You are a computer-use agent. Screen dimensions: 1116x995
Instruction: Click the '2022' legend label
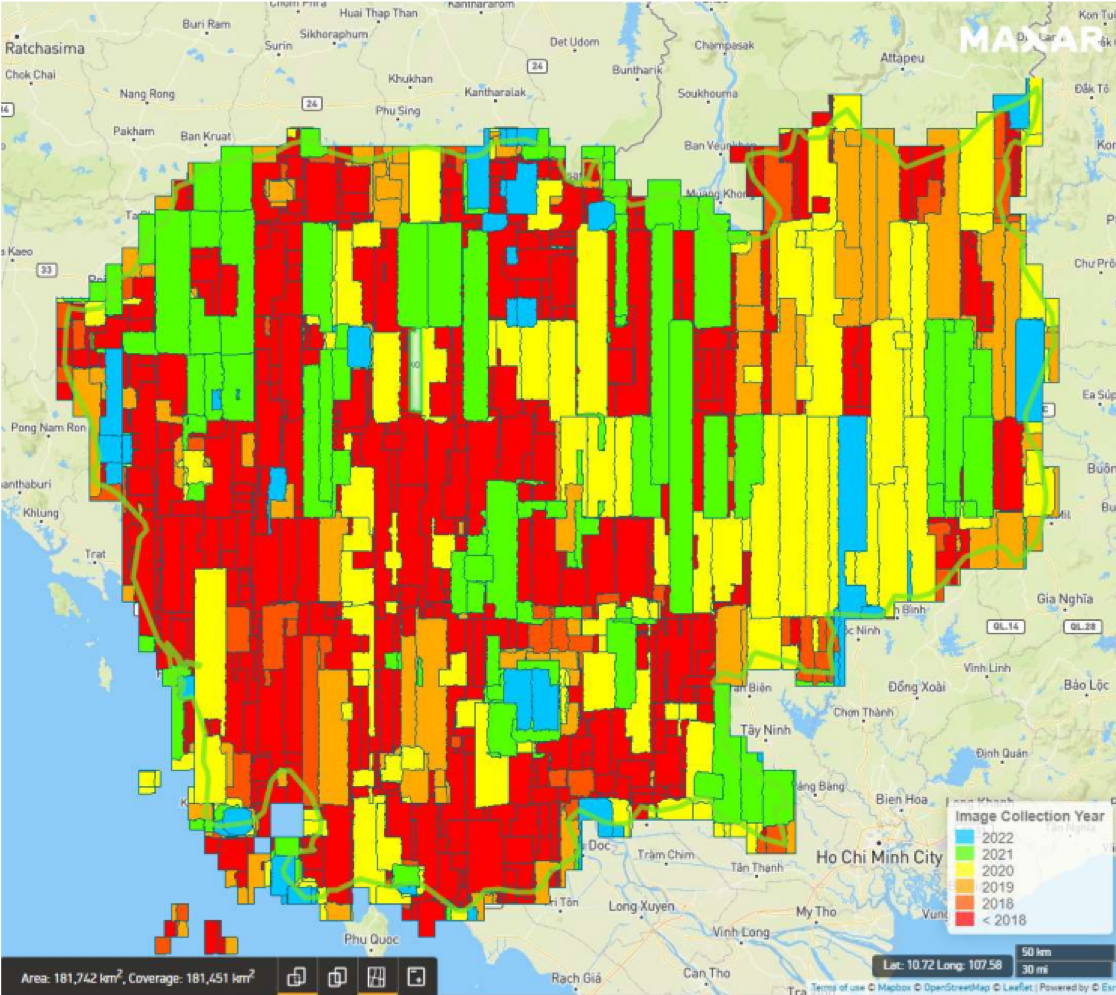[x=997, y=838]
